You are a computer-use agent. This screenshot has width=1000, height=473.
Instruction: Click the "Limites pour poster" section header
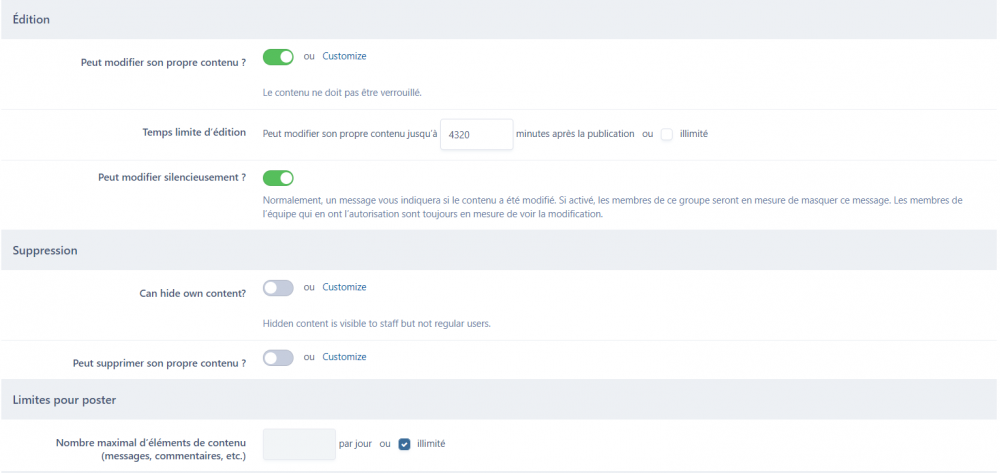click(x=65, y=400)
